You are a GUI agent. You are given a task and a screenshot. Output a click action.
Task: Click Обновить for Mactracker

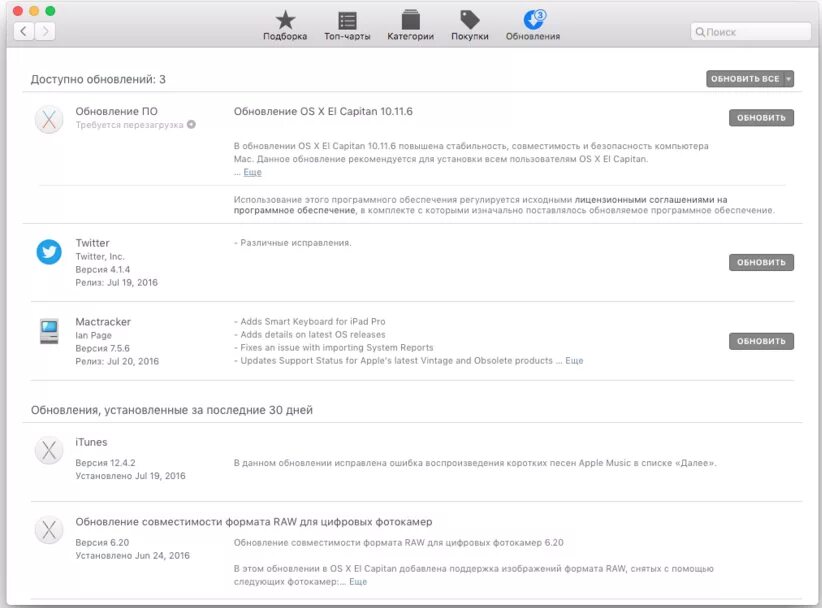click(x=761, y=341)
